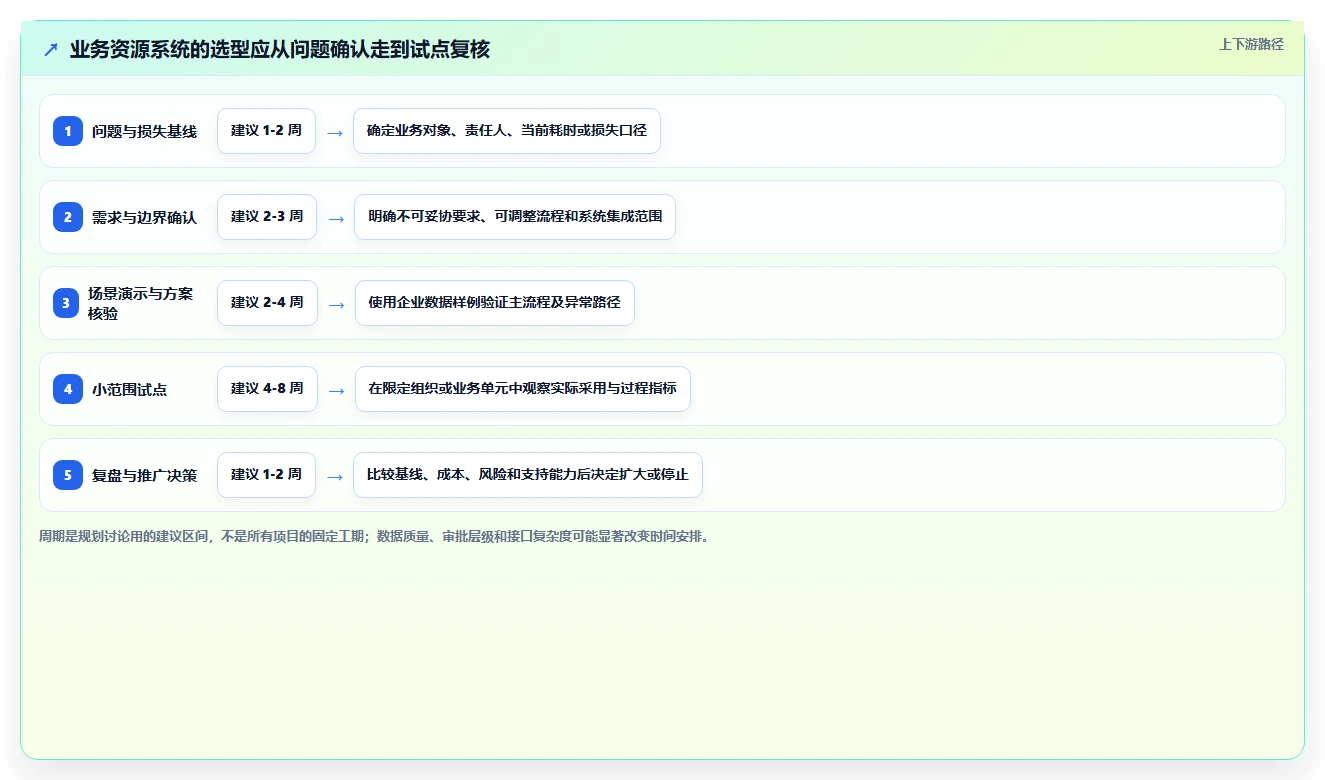Click the footnote starting 周期是规划讨论用的建议区间
Screen dimensions: 1325x780
(375, 536)
